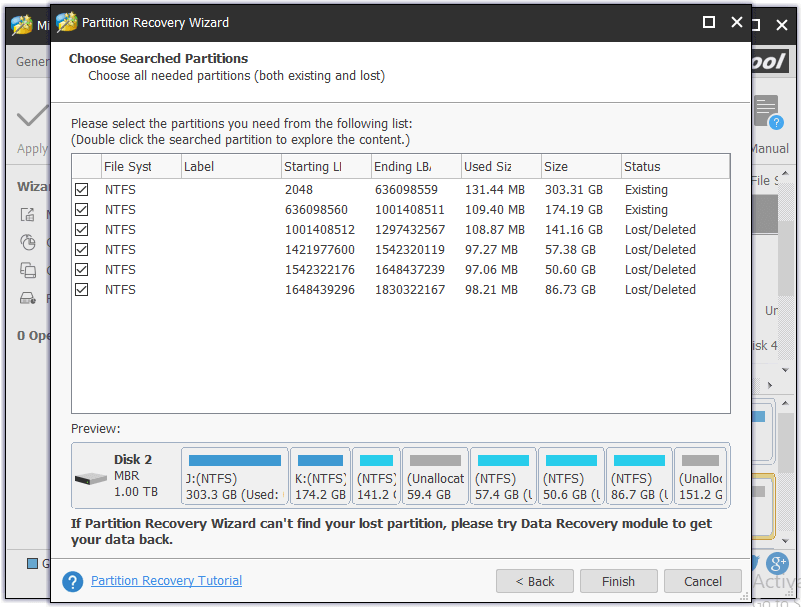
Task: Uncheck the partition starting at 636098560
Action: [x=81, y=209]
